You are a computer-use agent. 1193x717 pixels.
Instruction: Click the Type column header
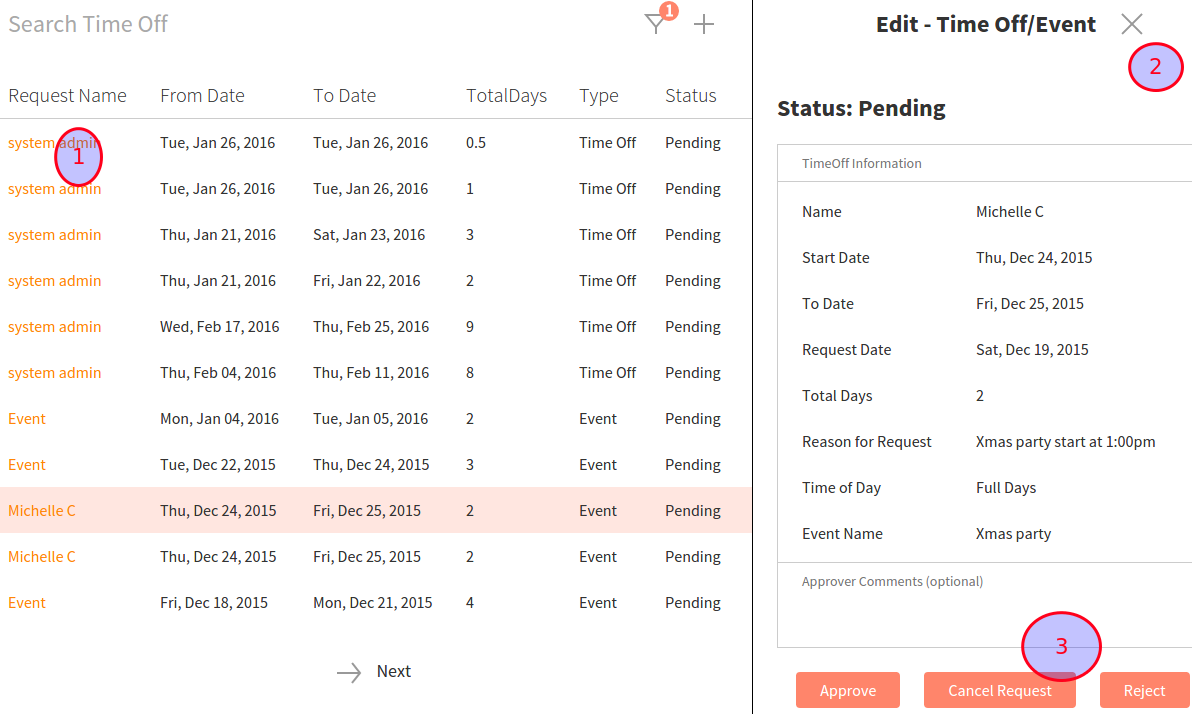(x=598, y=96)
